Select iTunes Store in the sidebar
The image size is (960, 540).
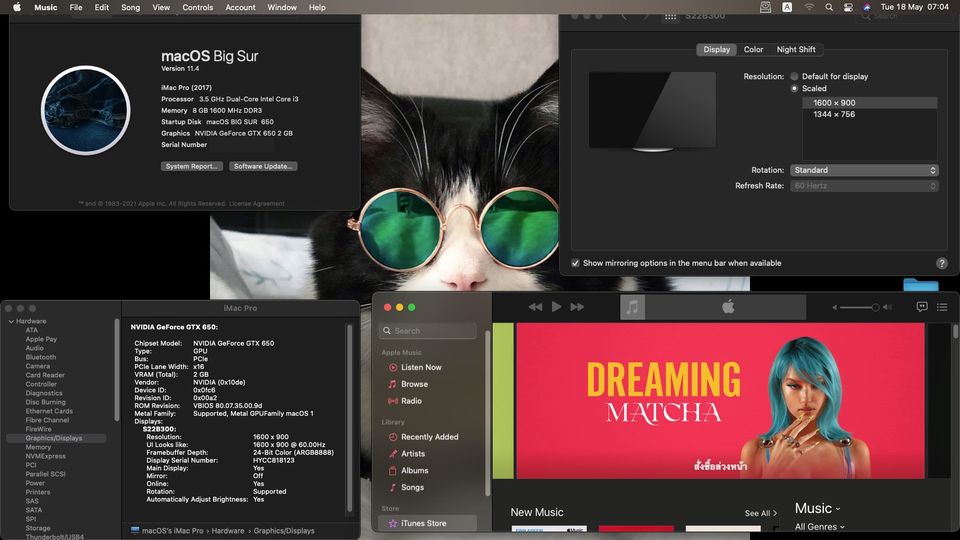(x=427, y=523)
